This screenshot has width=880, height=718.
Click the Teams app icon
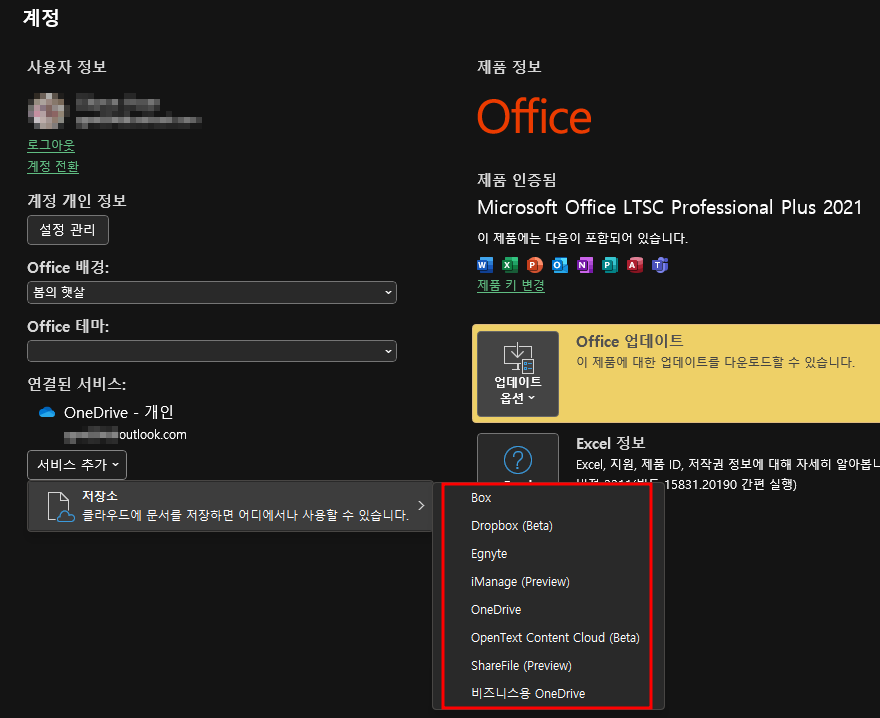(660, 264)
